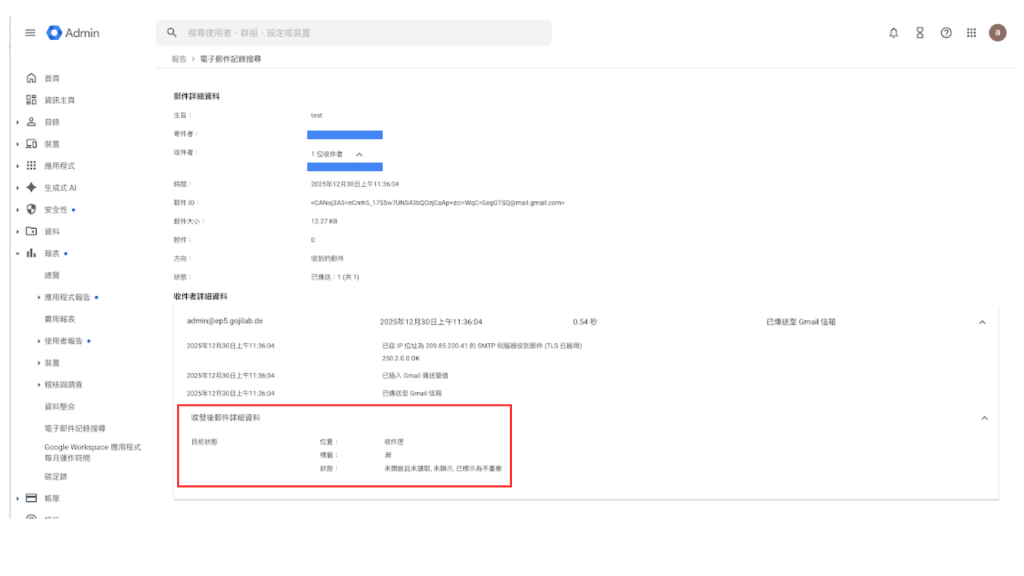Click the 已傳送至 Gmail 信箱 row status
1024x576 pixels.
pos(801,322)
